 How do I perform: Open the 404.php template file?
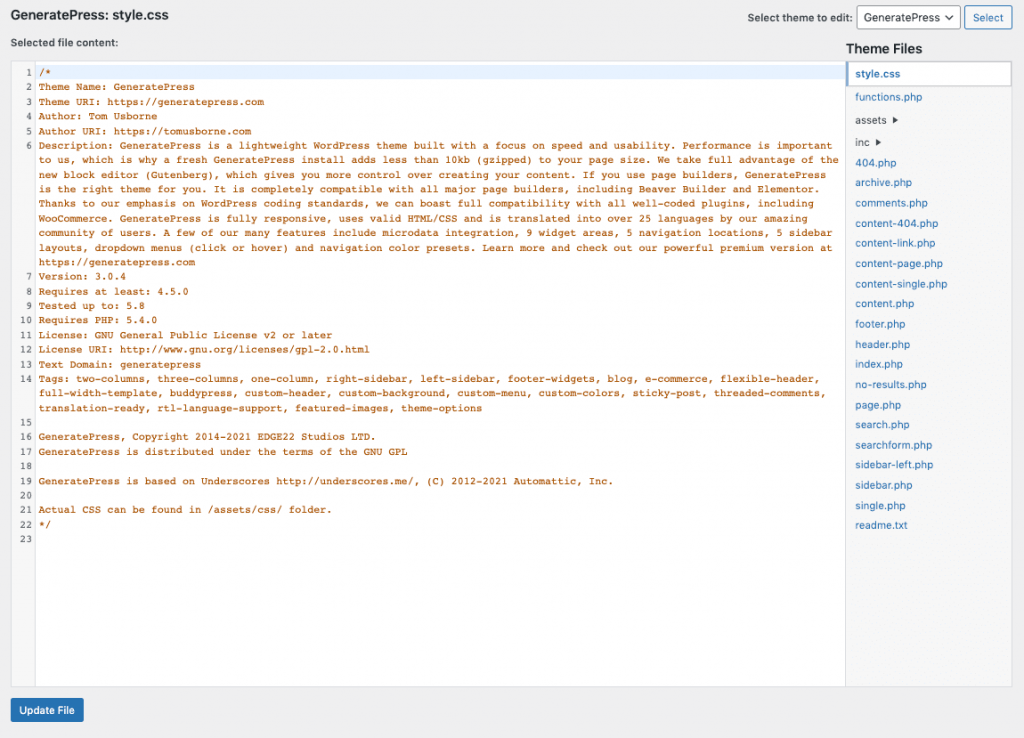pyautogui.click(x=875, y=163)
